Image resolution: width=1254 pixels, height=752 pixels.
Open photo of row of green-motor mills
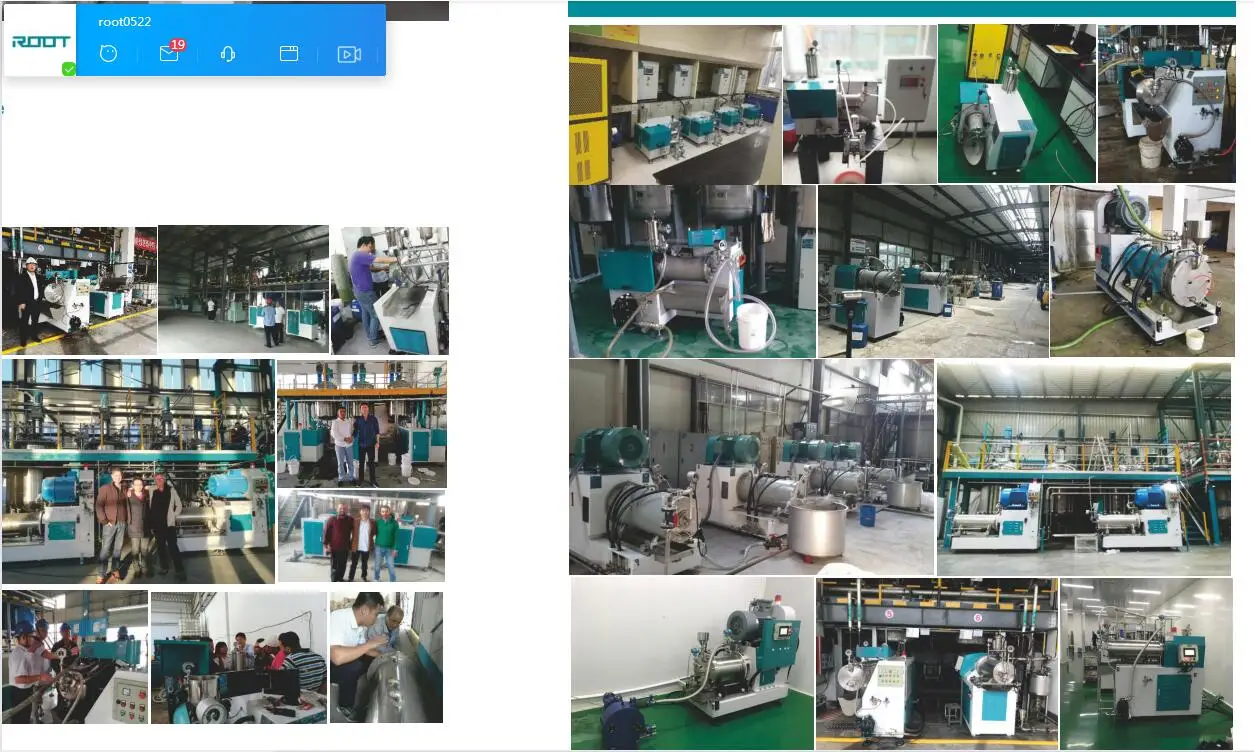(751, 467)
